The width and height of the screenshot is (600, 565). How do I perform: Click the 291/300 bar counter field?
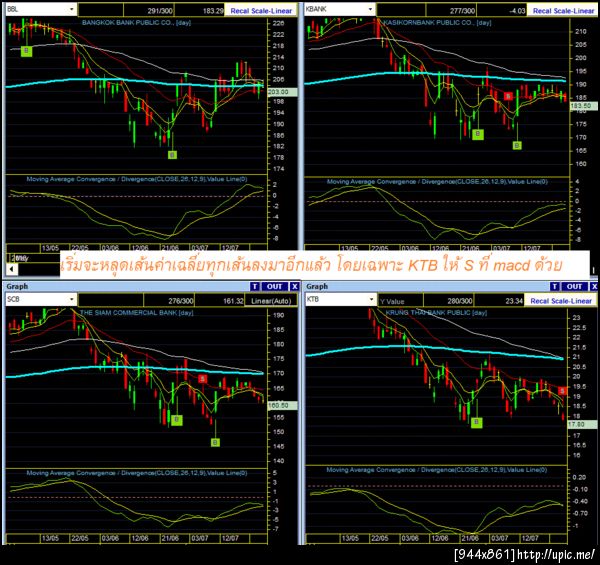[x=149, y=11]
